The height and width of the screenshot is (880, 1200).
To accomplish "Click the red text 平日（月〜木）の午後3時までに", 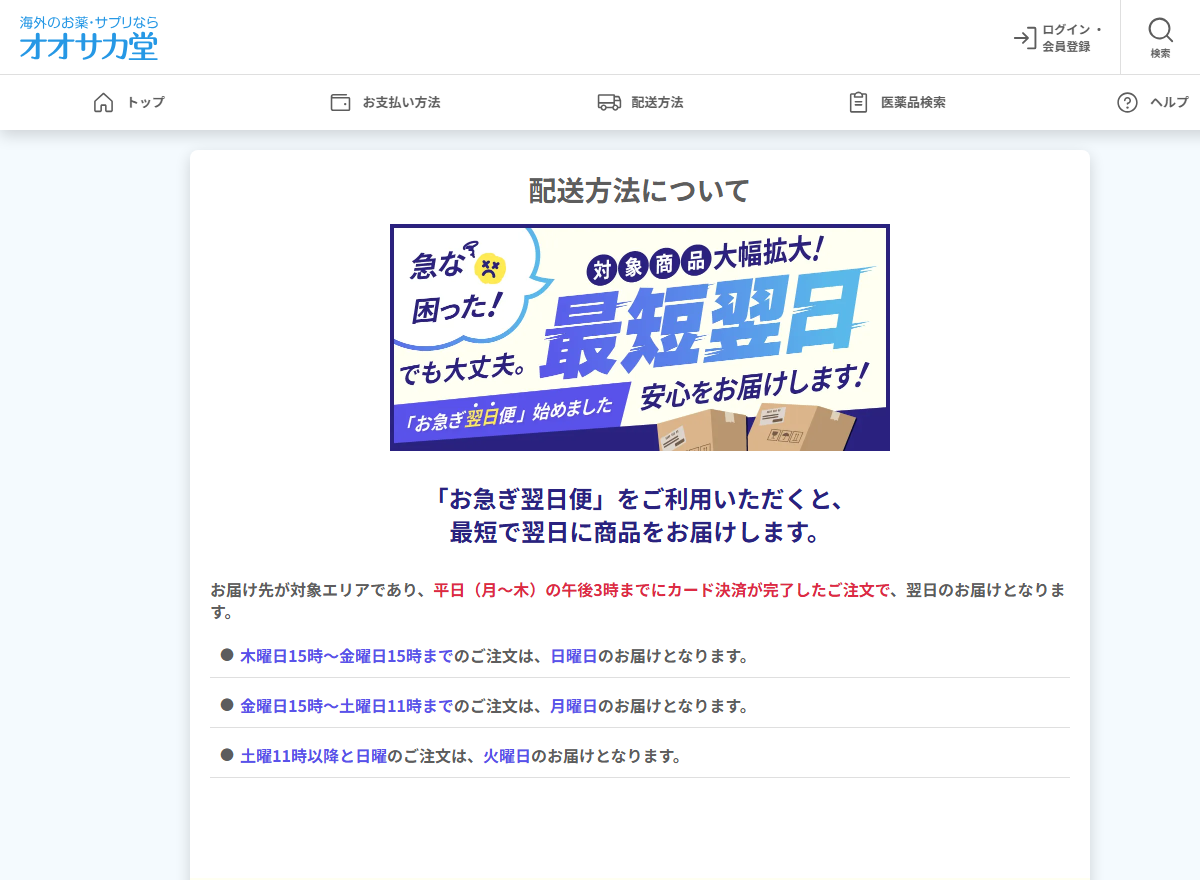I will (549, 590).
